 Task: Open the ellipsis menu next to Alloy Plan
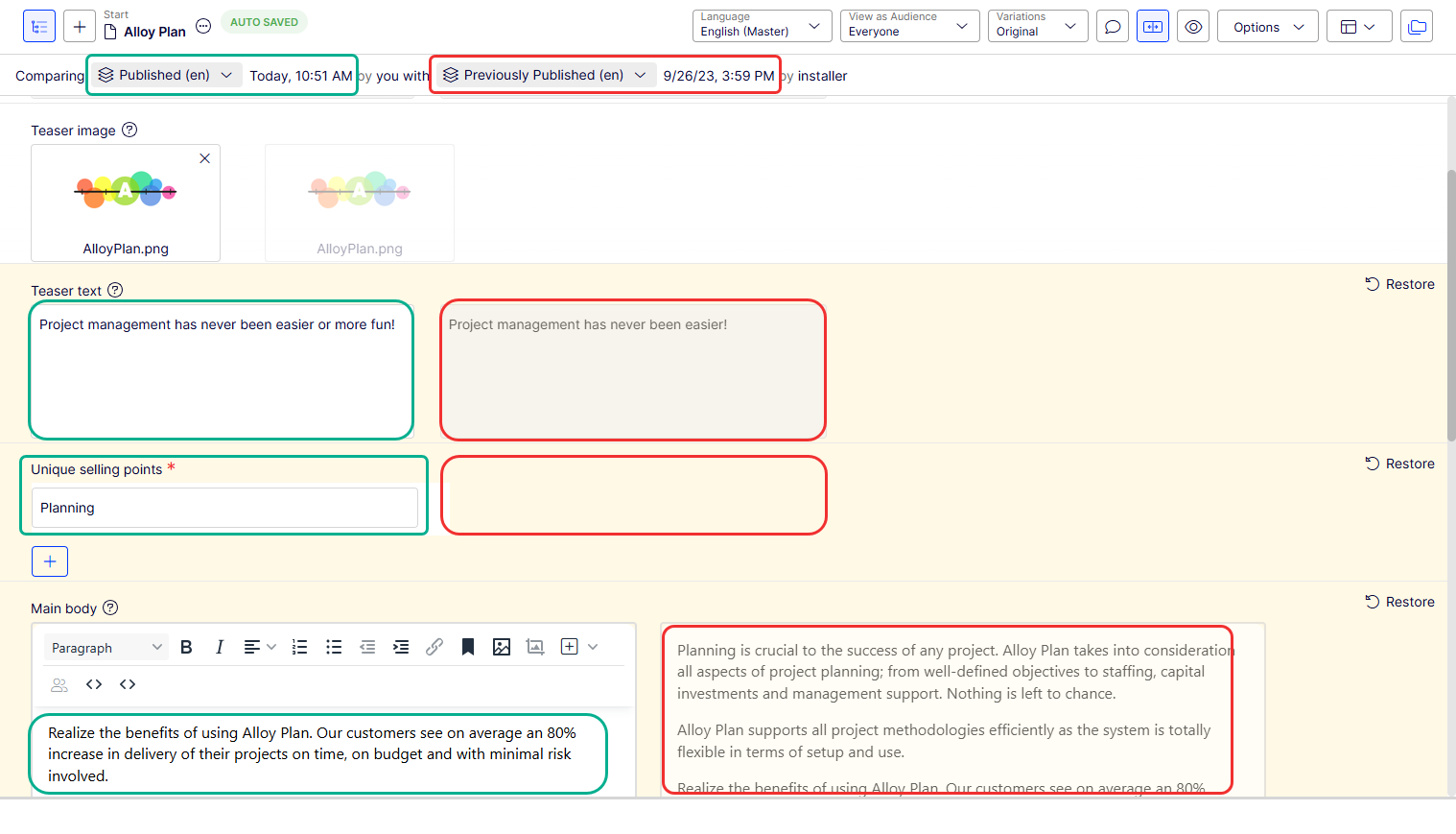click(x=203, y=26)
